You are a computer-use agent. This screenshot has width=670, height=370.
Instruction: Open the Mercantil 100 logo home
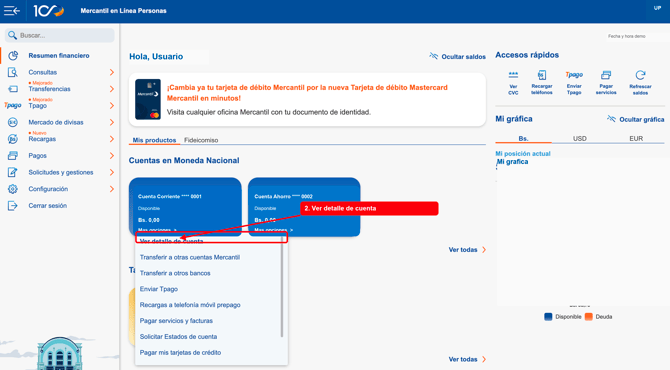(49, 11)
